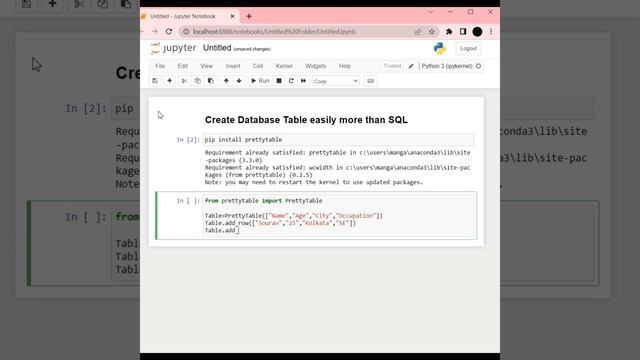Place cursor at end of Table.add line
The image size is (640, 360).
tap(239, 230)
